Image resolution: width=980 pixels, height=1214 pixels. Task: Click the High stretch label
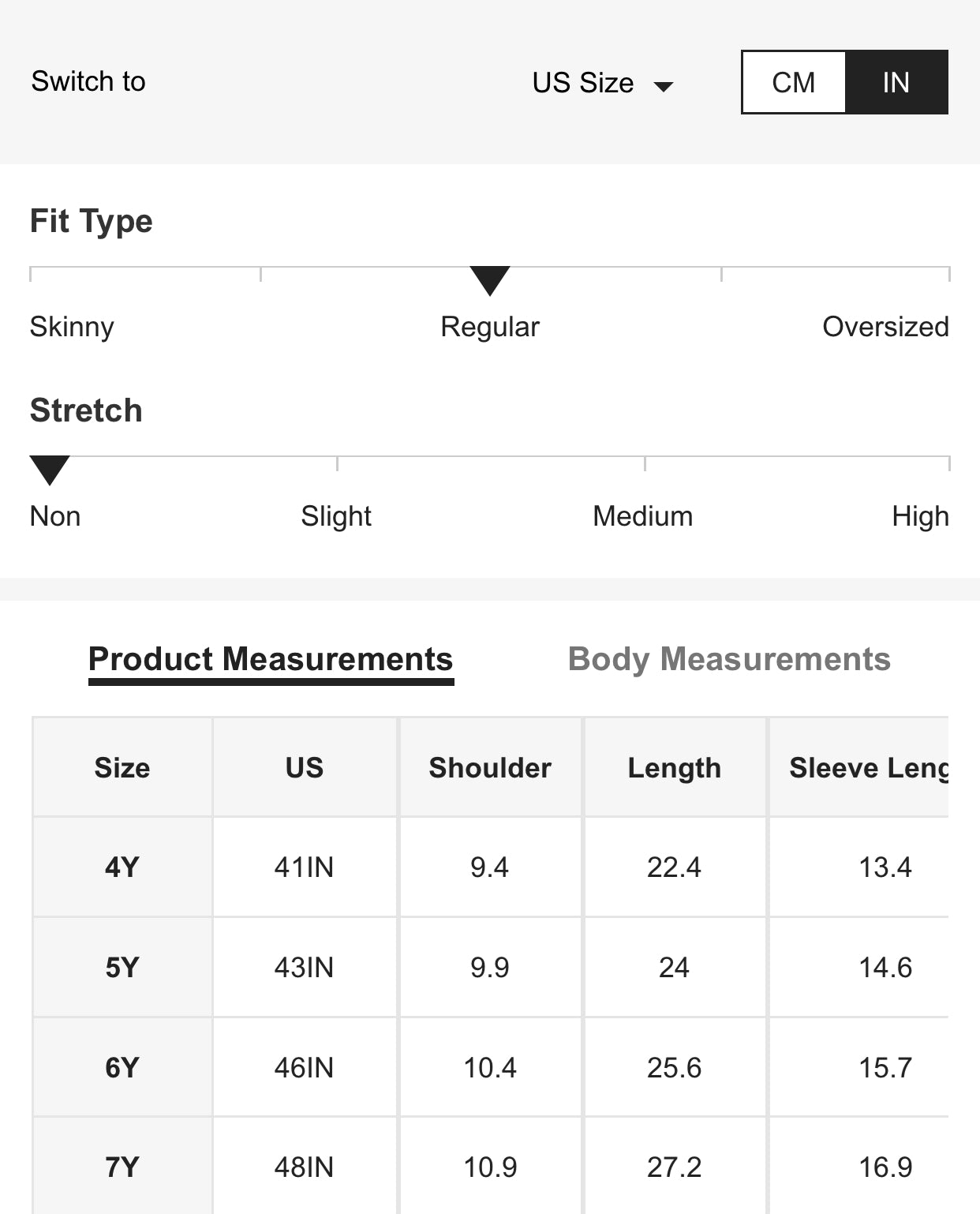pyautogui.click(x=920, y=516)
